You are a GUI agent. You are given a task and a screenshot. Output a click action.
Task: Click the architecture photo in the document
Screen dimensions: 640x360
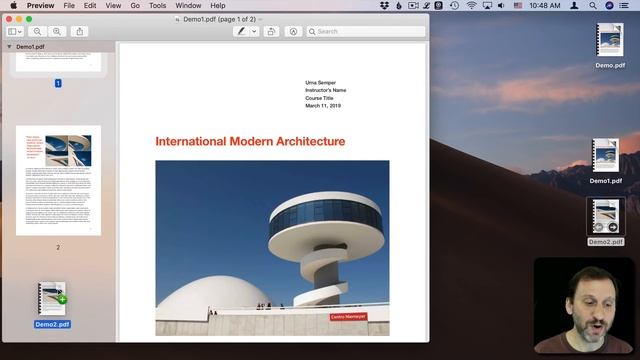(272, 248)
